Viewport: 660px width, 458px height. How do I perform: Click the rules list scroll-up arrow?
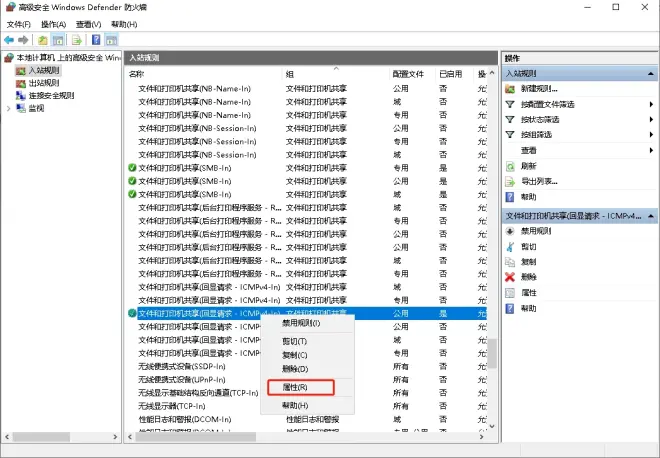492,73
